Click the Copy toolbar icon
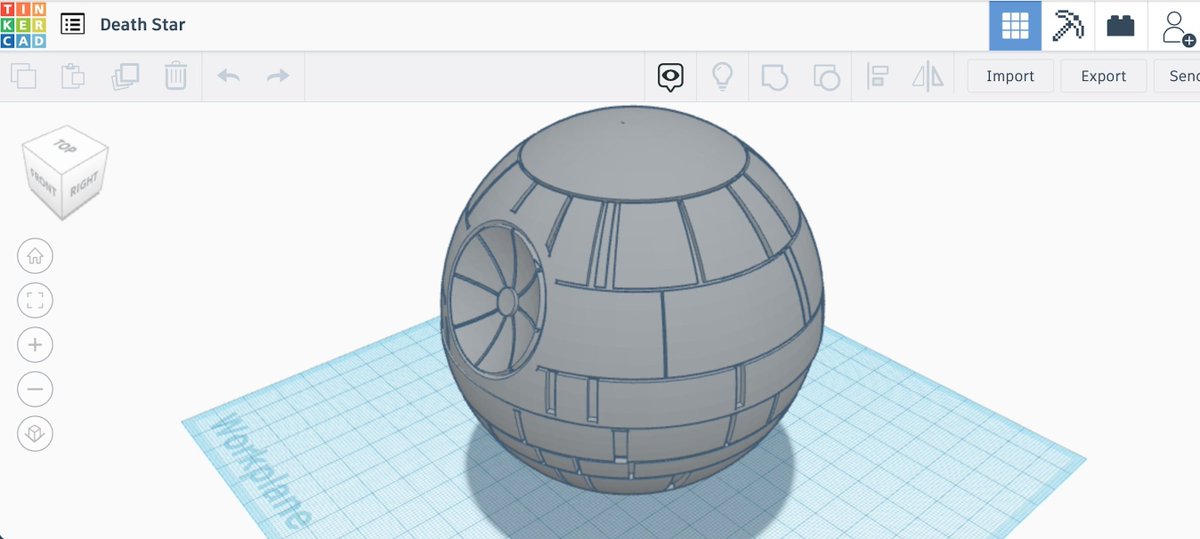This screenshot has width=1200, height=539. point(24,76)
